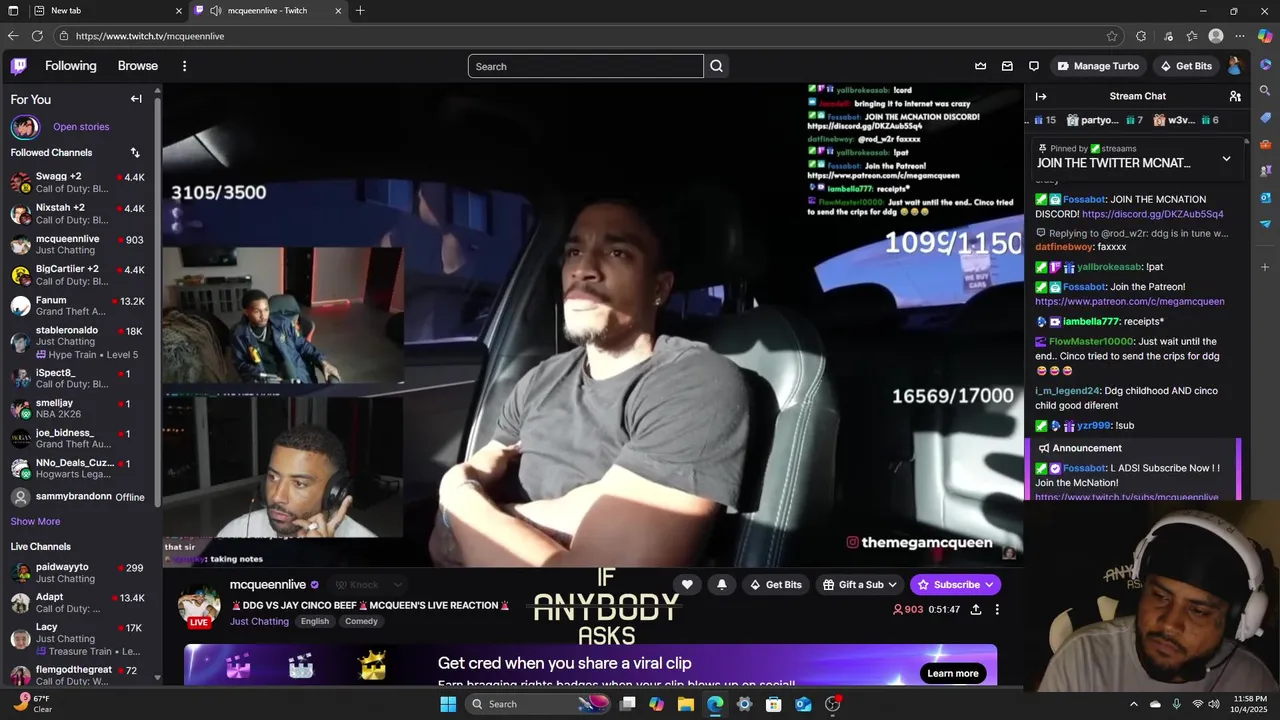
Task: Open the user profile avatar menu
Action: (x=1235, y=66)
